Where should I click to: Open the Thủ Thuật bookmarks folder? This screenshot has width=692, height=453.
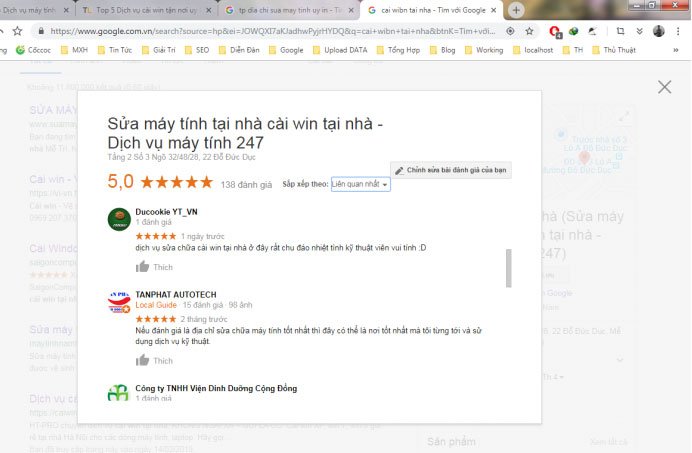pos(614,50)
